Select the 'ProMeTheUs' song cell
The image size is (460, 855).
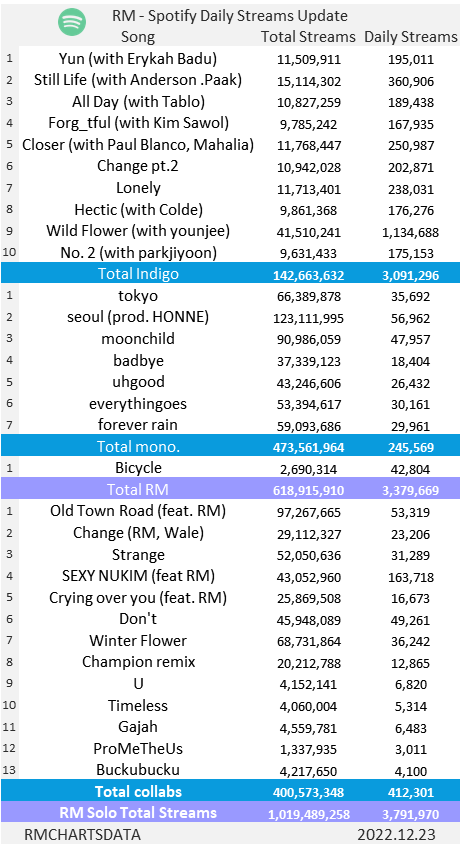click(138, 748)
